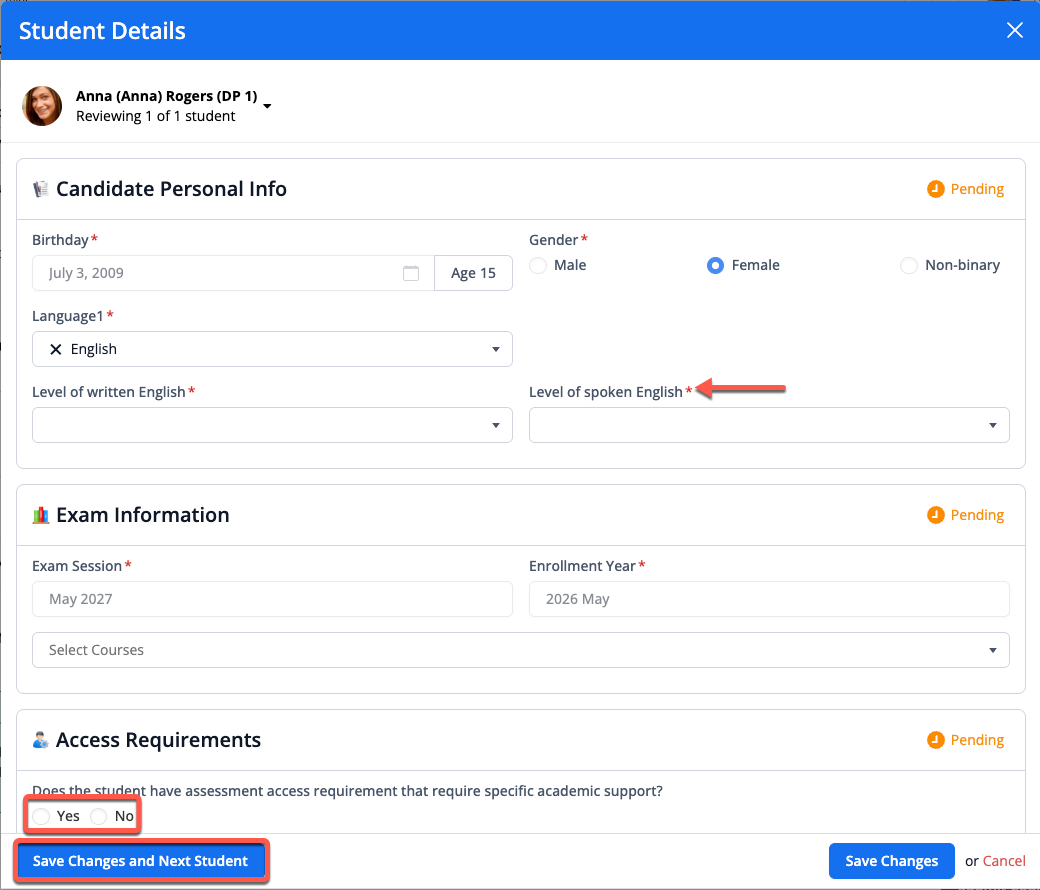Click the calendar icon in Birthday field
The width and height of the screenshot is (1040, 890).
click(411, 273)
